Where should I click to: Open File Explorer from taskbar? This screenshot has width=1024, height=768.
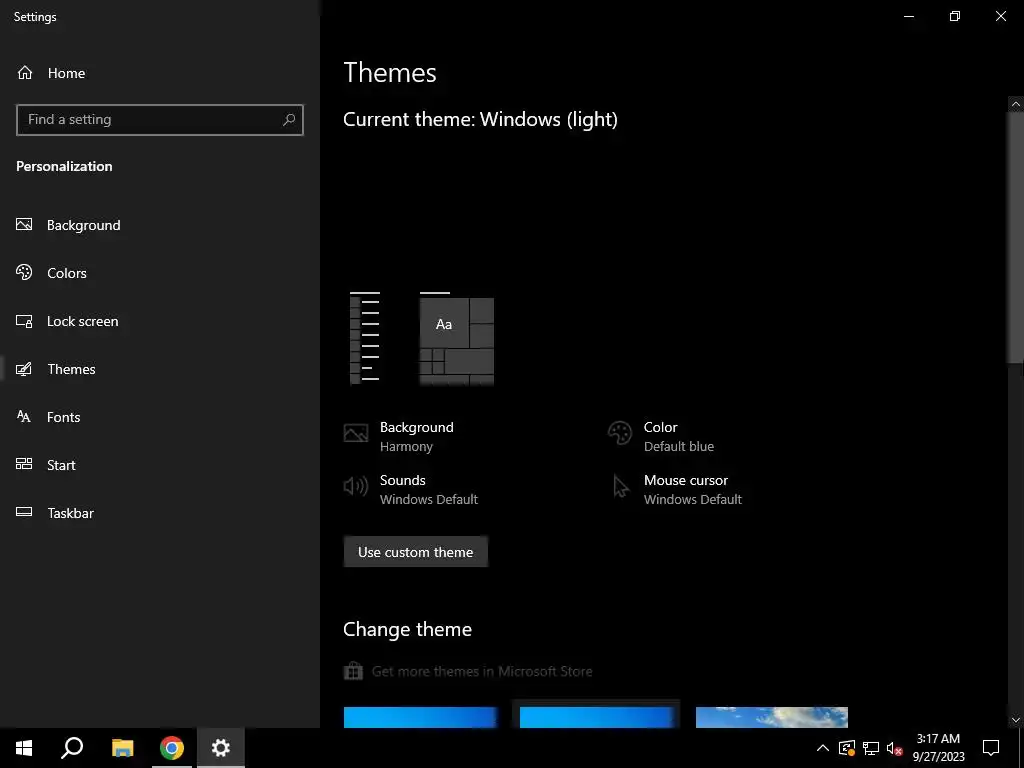122,748
